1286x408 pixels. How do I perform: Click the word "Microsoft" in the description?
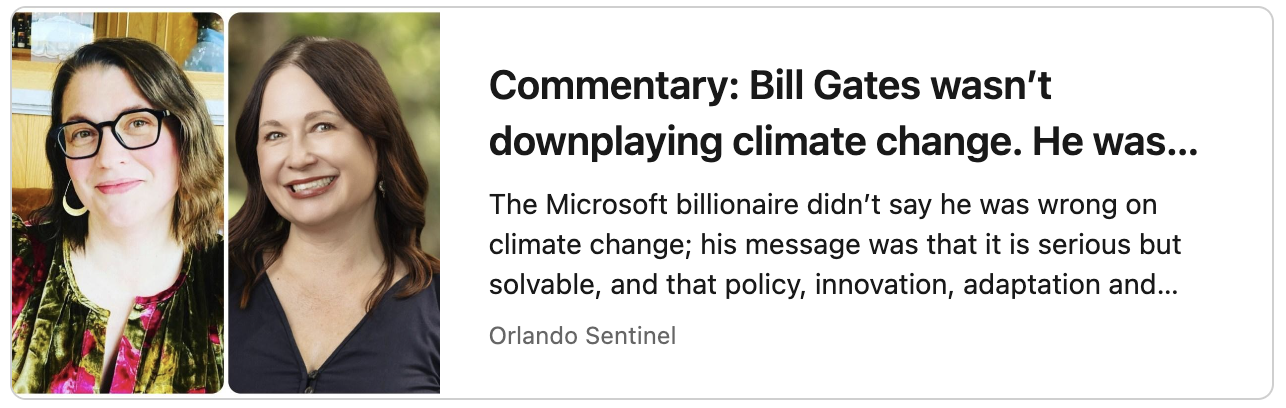pos(607,205)
